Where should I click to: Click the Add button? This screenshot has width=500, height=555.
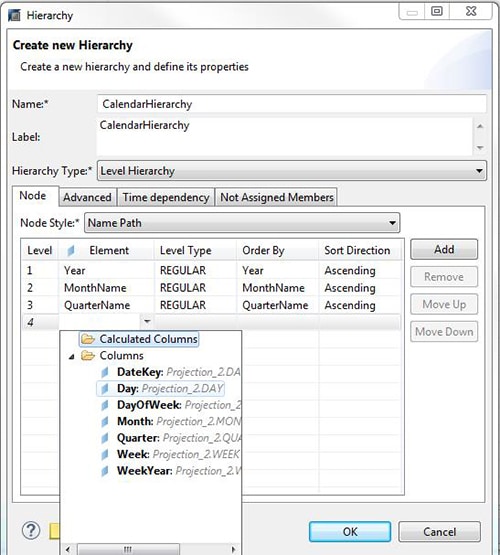[x=444, y=250]
